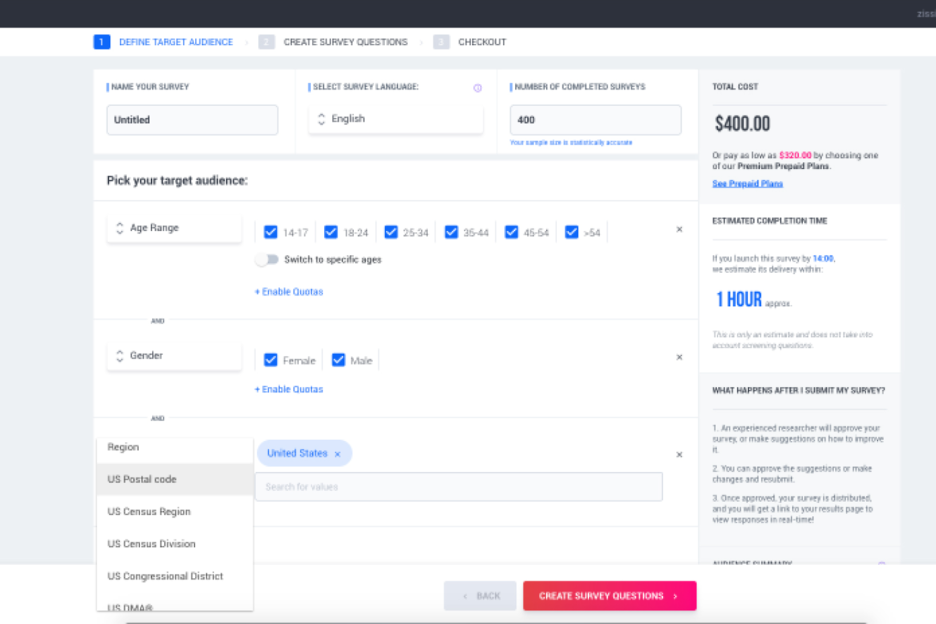This screenshot has width=936, height=624.
Task: Click the help icon beside Select Survey Language
Action: coord(477,87)
